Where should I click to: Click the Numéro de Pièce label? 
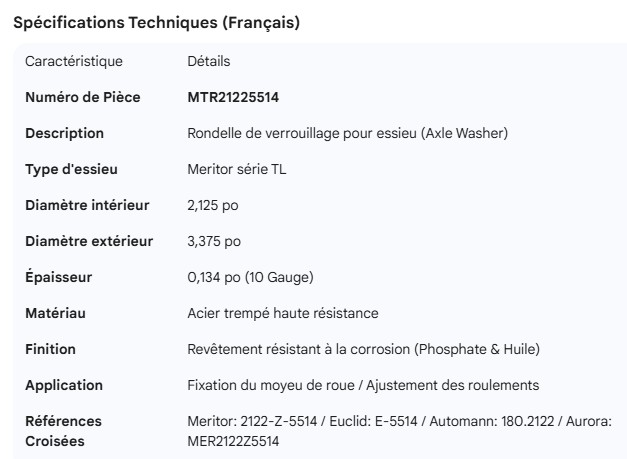(x=82, y=97)
